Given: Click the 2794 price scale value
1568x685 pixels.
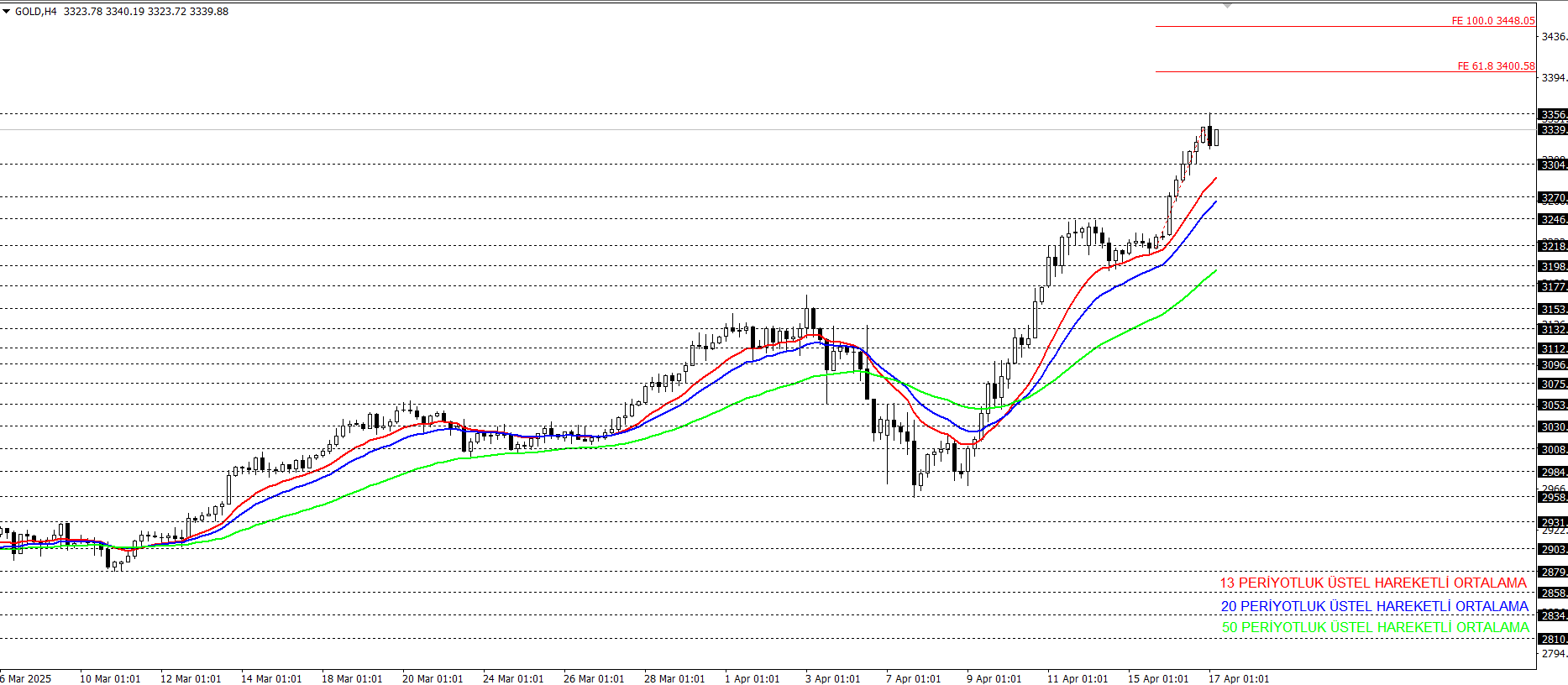Looking at the screenshot, I should click(x=1555, y=653).
